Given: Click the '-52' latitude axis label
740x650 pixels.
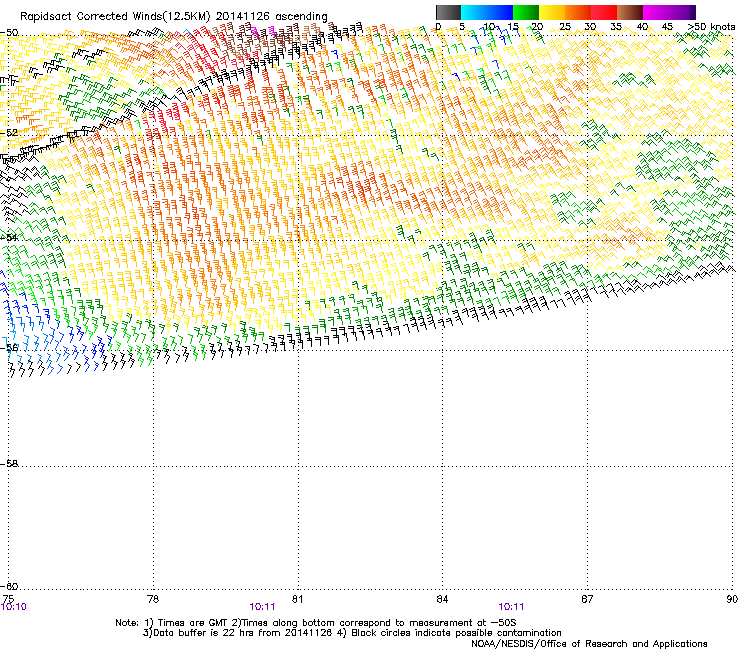Looking at the screenshot, I should coord(9,133).
